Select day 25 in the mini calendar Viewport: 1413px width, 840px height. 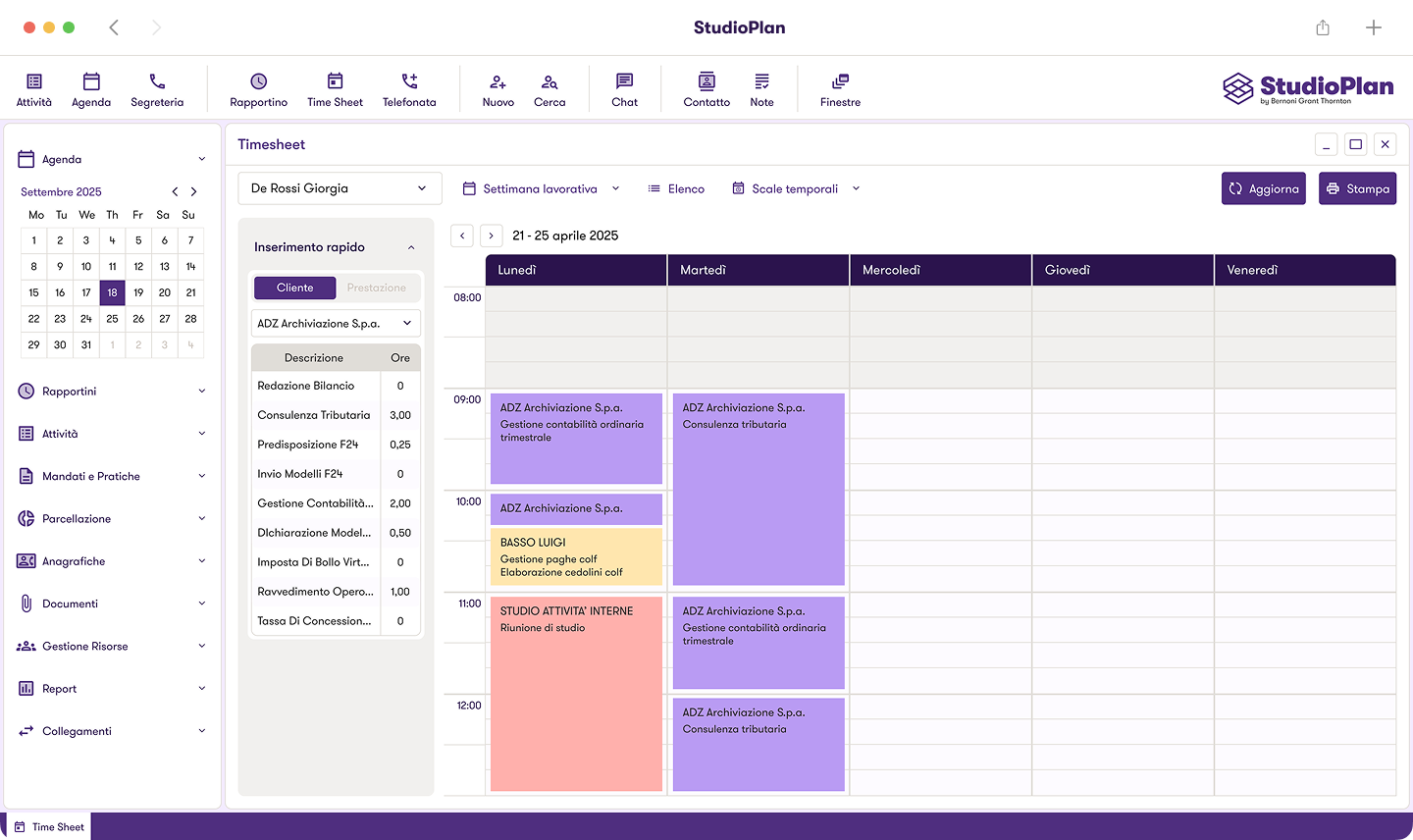pyautogui.click(x=112, y=318)
